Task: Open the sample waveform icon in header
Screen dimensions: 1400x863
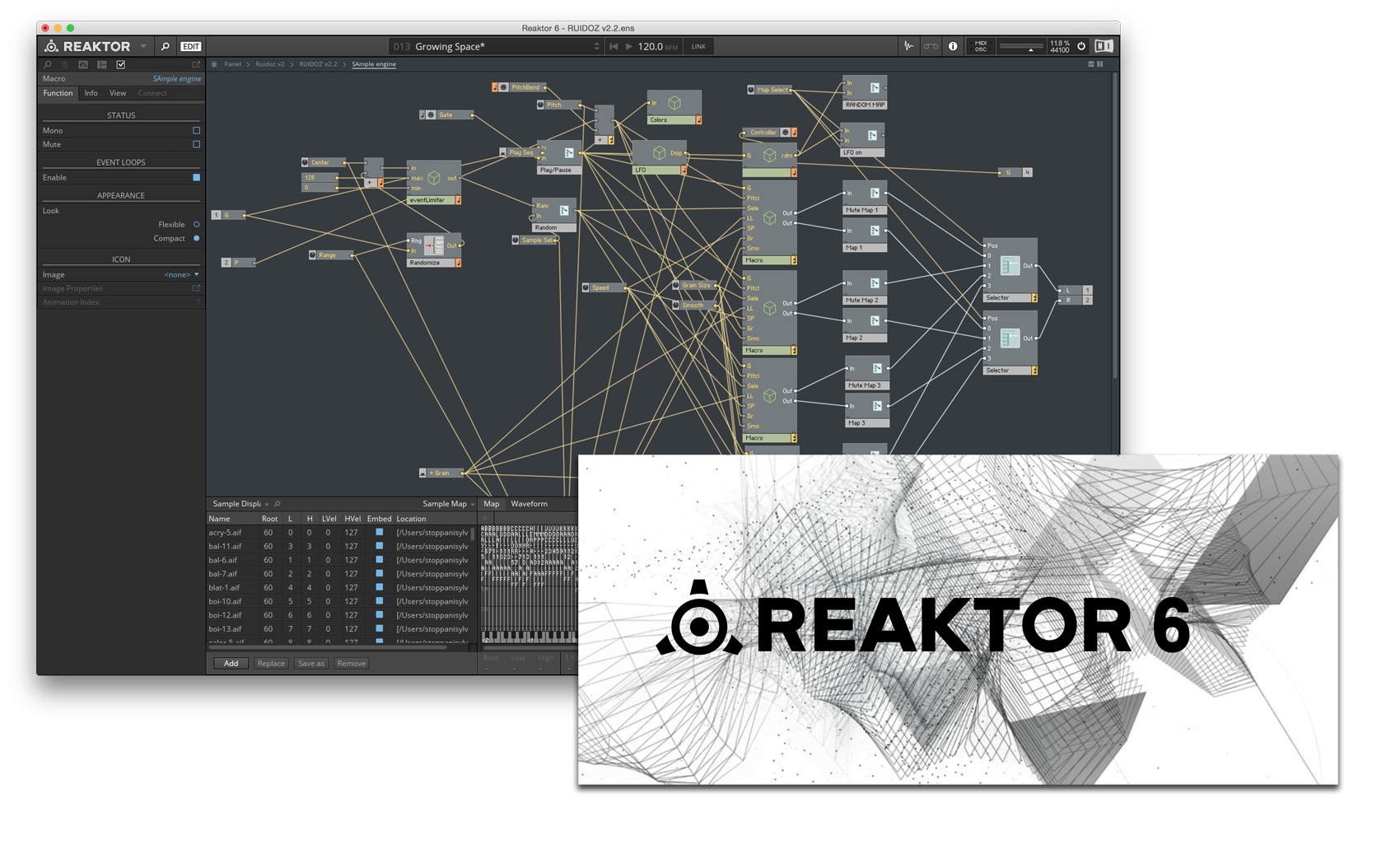Action: pyautogui.click(x=909, y=46)
